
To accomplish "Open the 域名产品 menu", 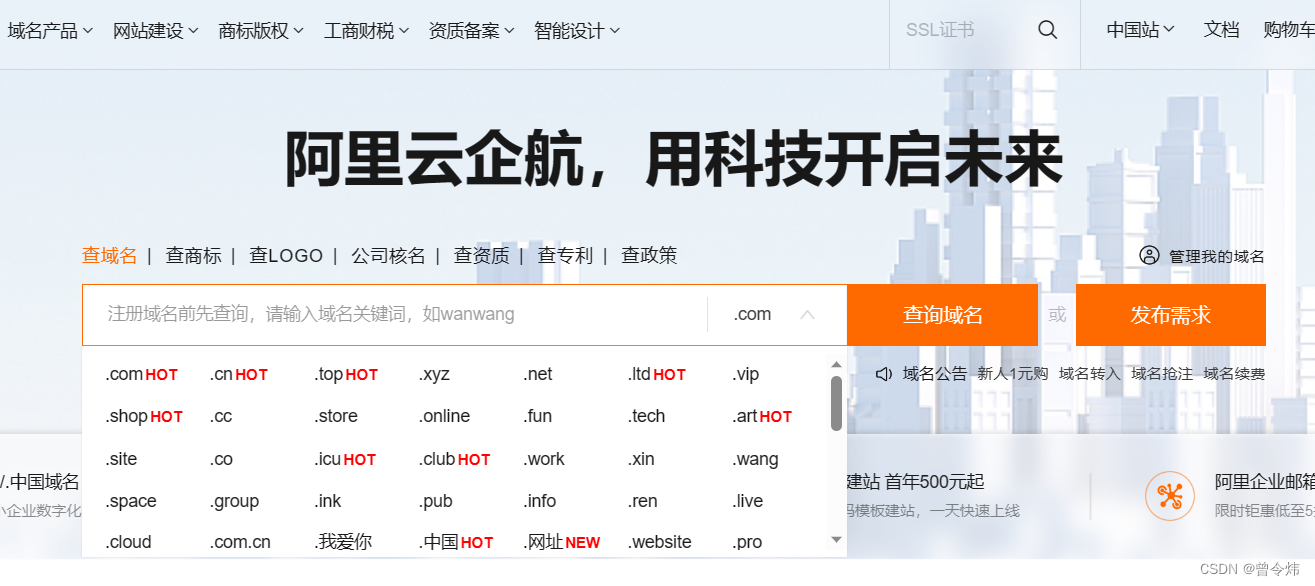I will point(50,31).
